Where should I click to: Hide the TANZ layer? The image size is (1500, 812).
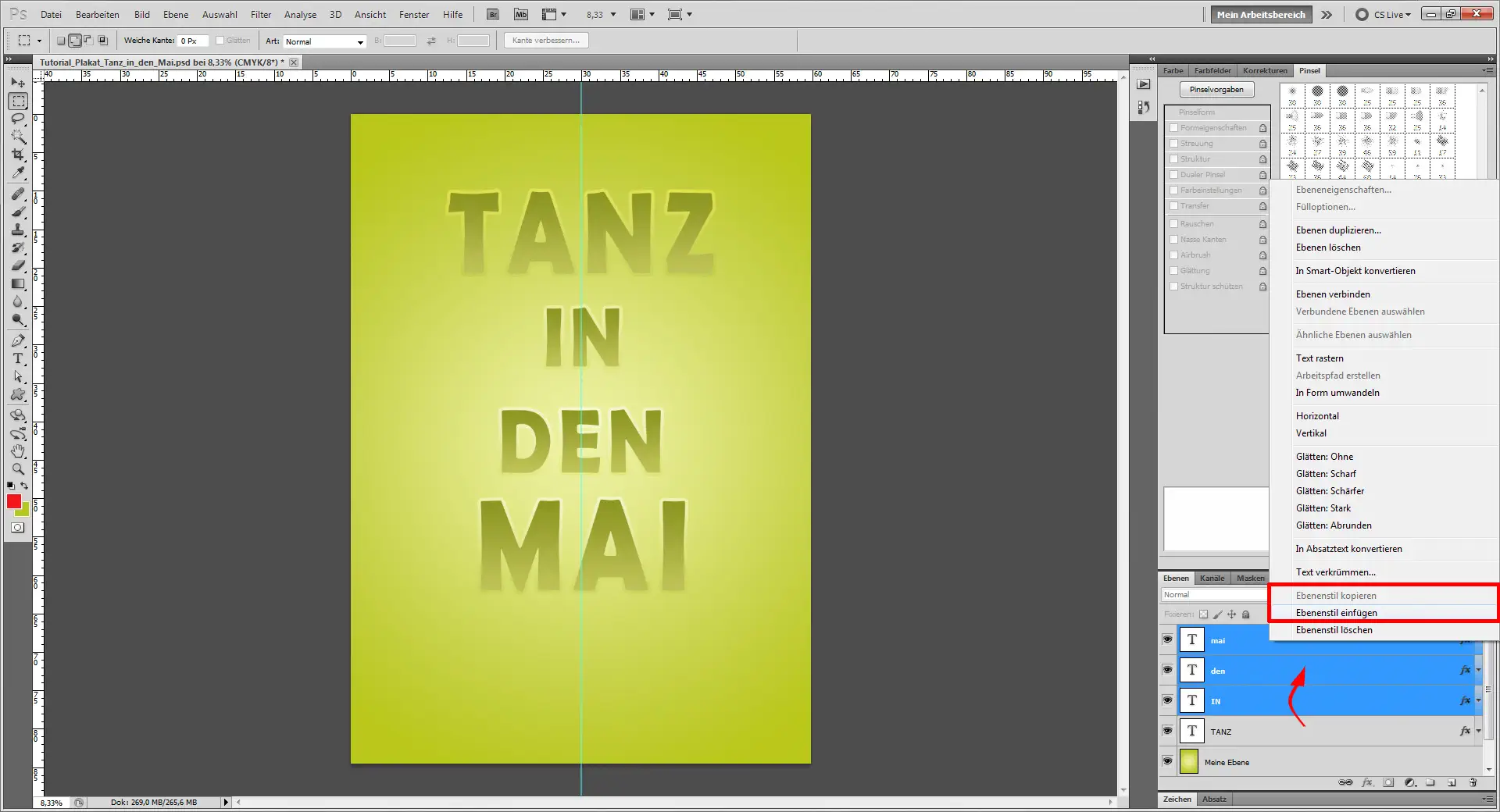tap(1167, 732)
